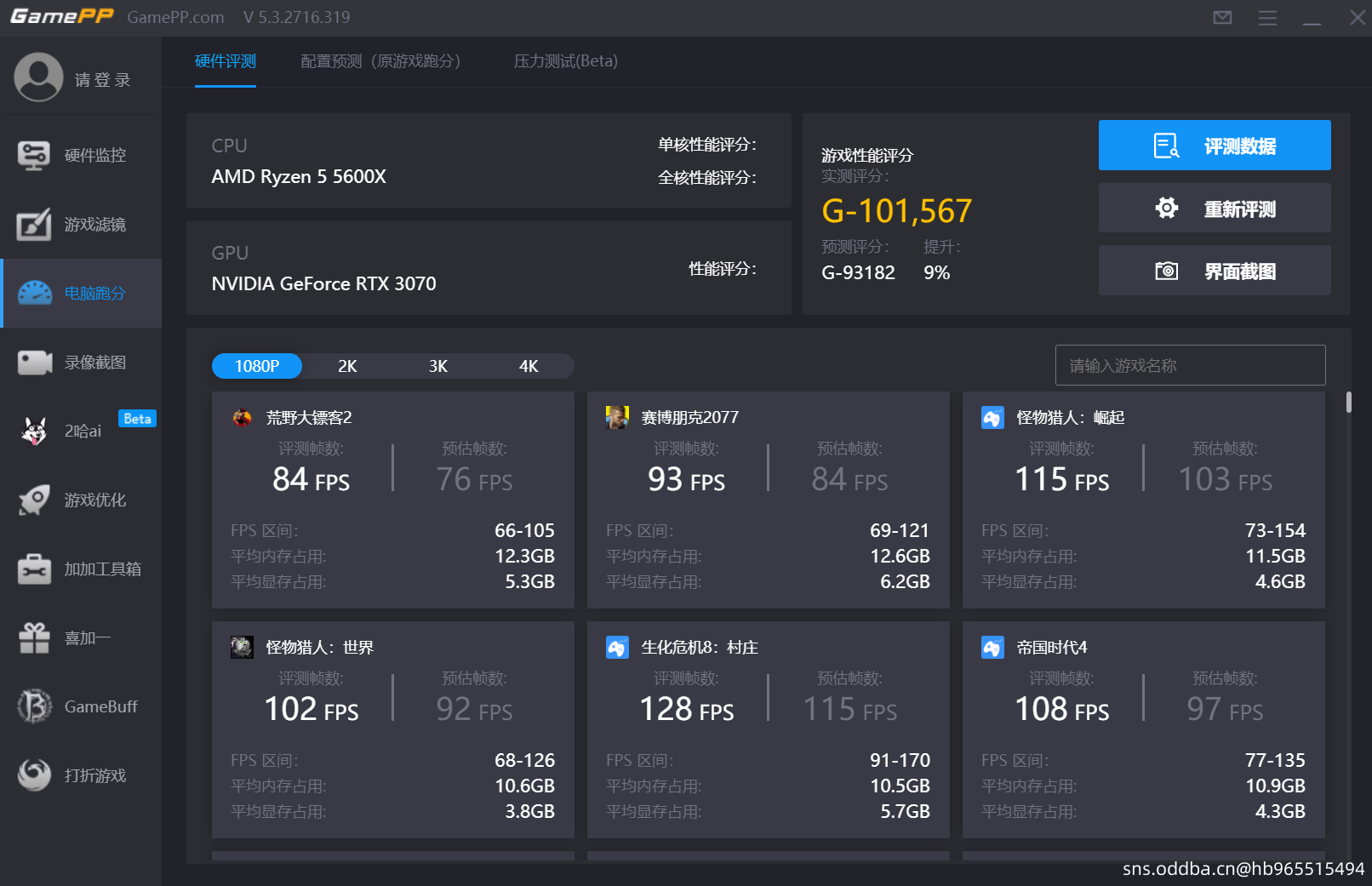1372x886 pixels.
Task: Open the 硬件监控 hardware monitor icon
Action: click(34, 156)
